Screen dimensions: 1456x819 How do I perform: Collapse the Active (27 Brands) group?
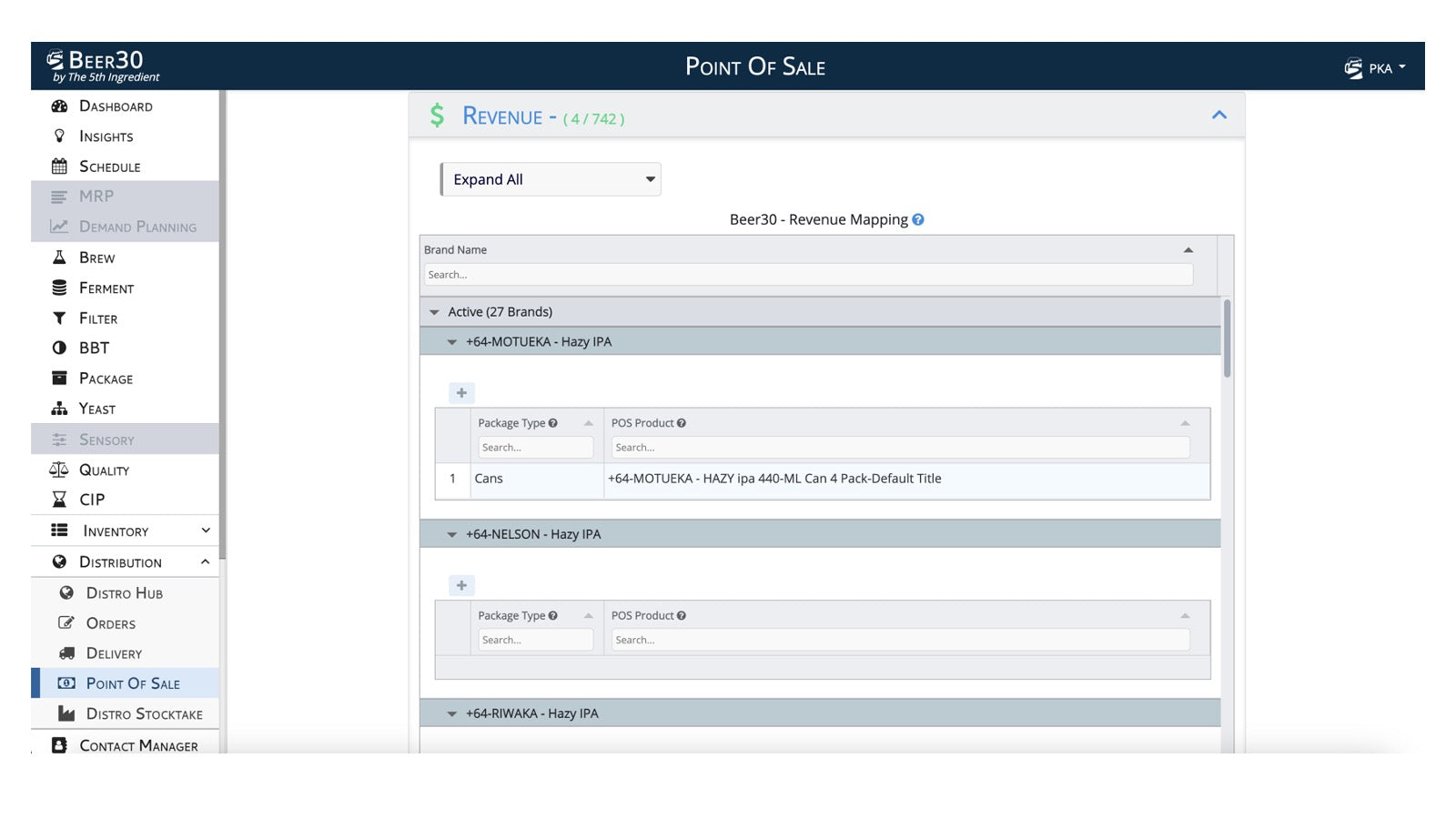435,312
